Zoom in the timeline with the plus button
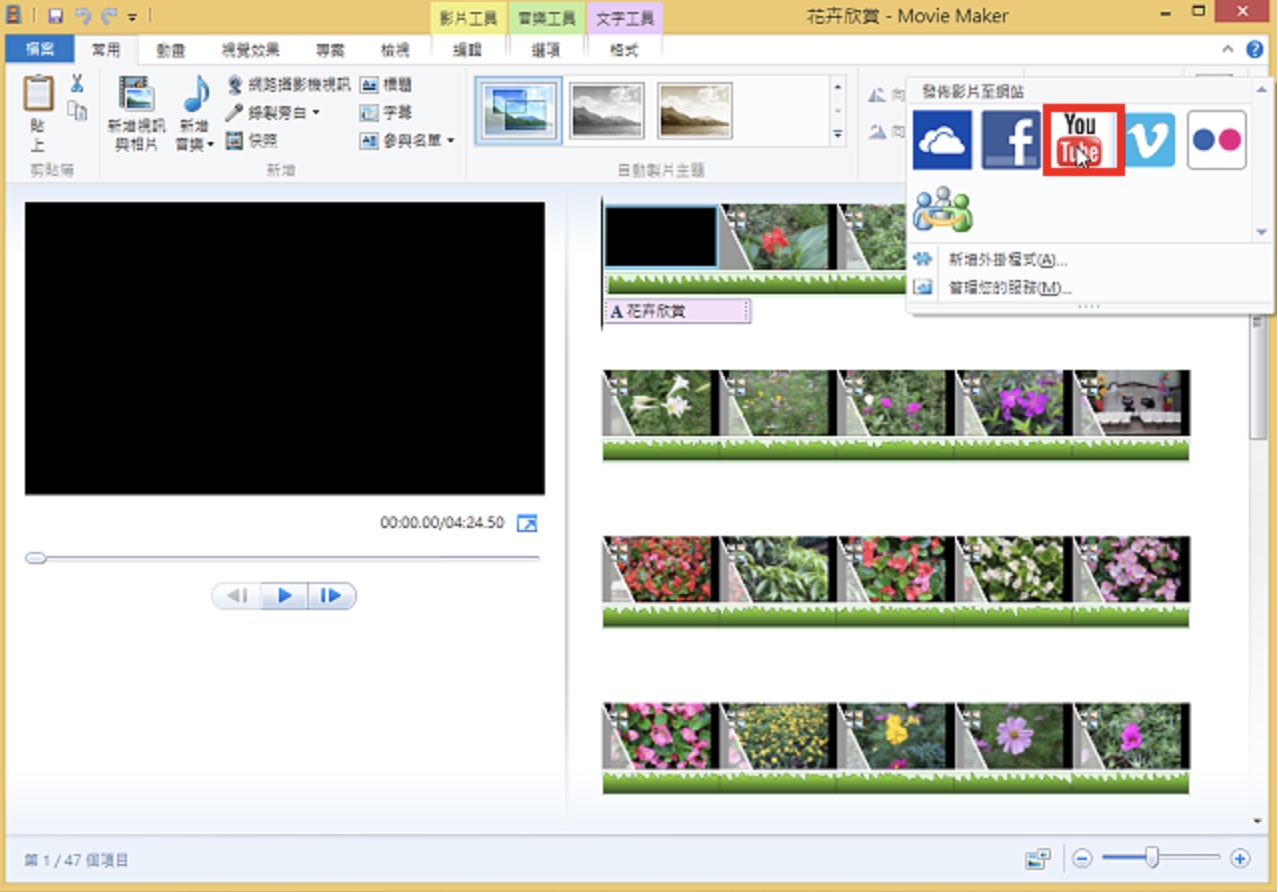This screenshot has width=1278, height=892. point(1240,858)
